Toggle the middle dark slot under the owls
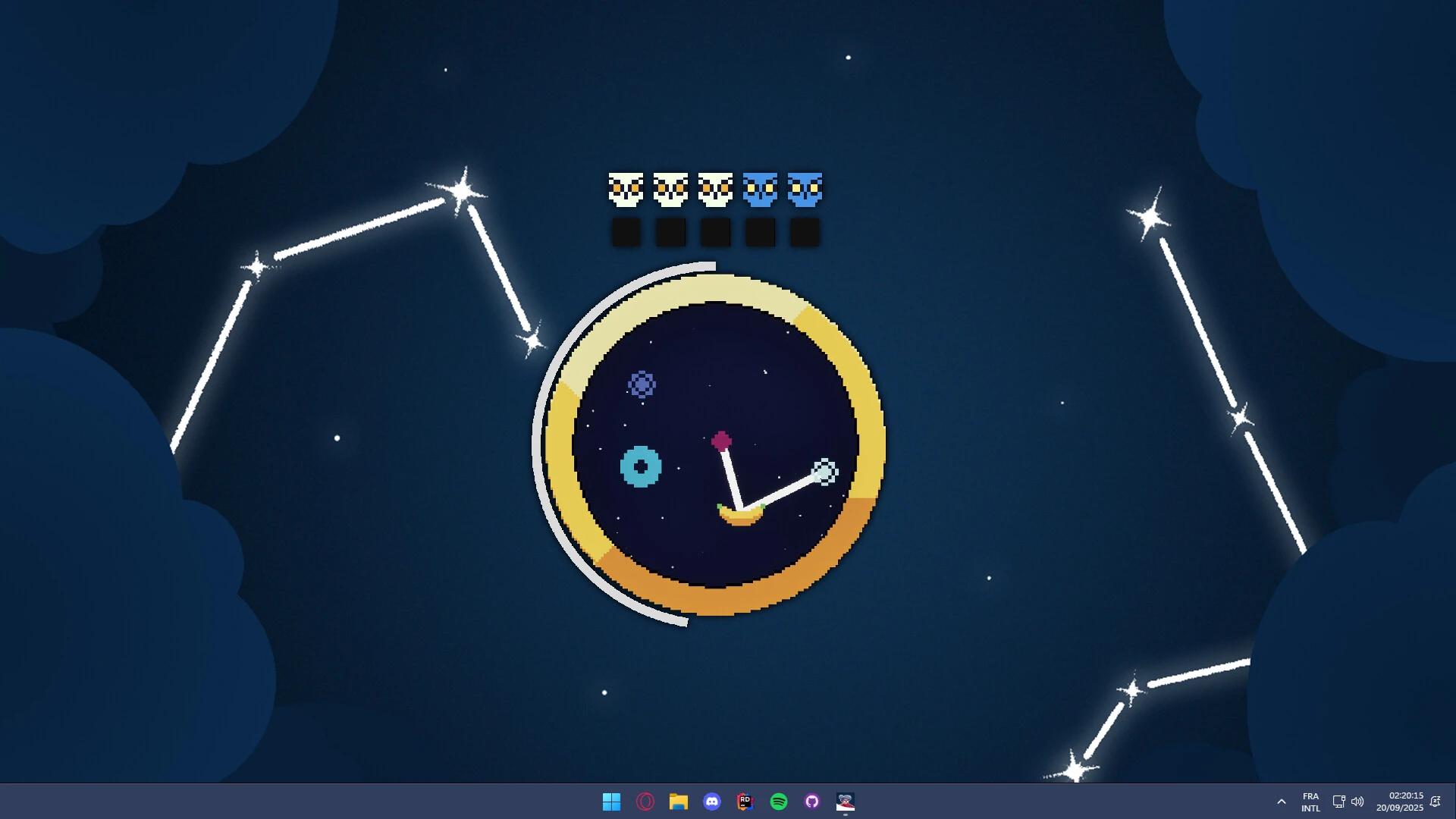Image resolution: width=1456 pixels, height=819 pixels. (715, 231)
